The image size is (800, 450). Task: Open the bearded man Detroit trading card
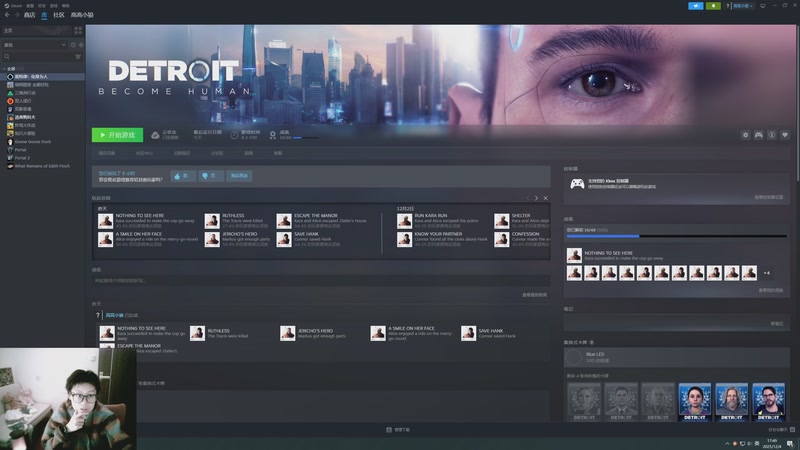click(732, 402)
